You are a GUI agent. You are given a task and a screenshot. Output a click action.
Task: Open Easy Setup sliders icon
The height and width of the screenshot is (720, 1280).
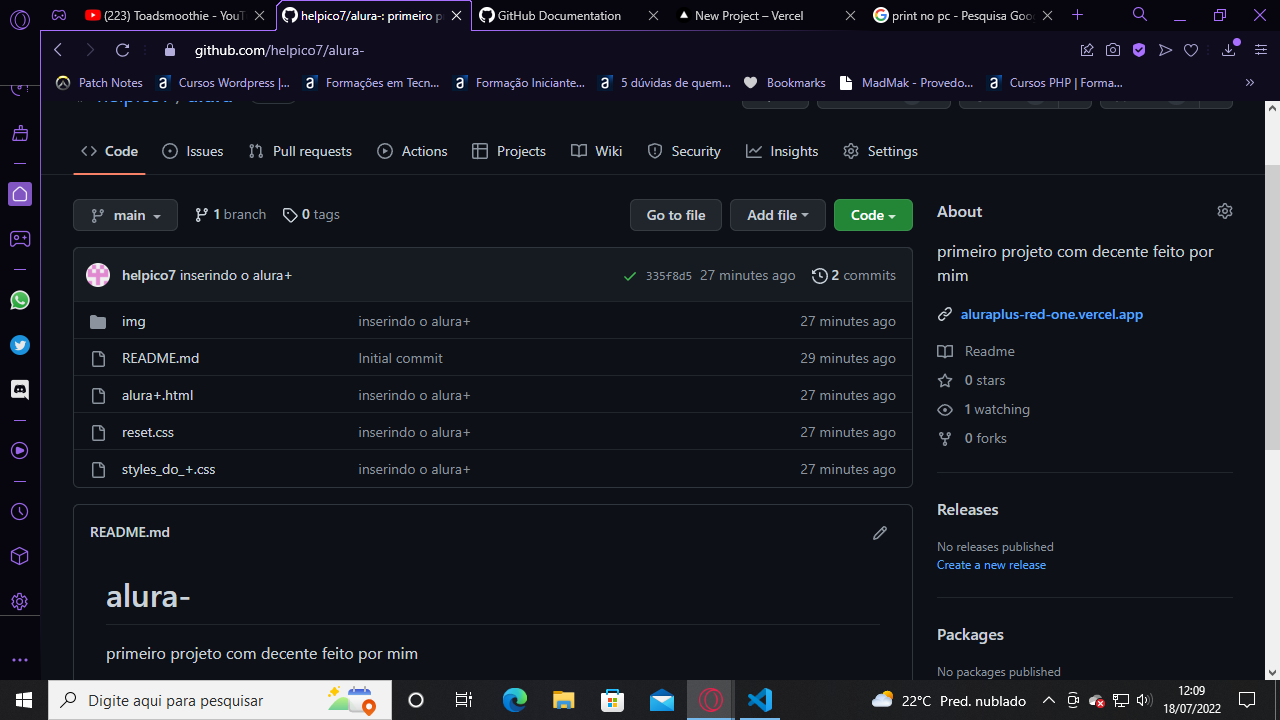1261,50
